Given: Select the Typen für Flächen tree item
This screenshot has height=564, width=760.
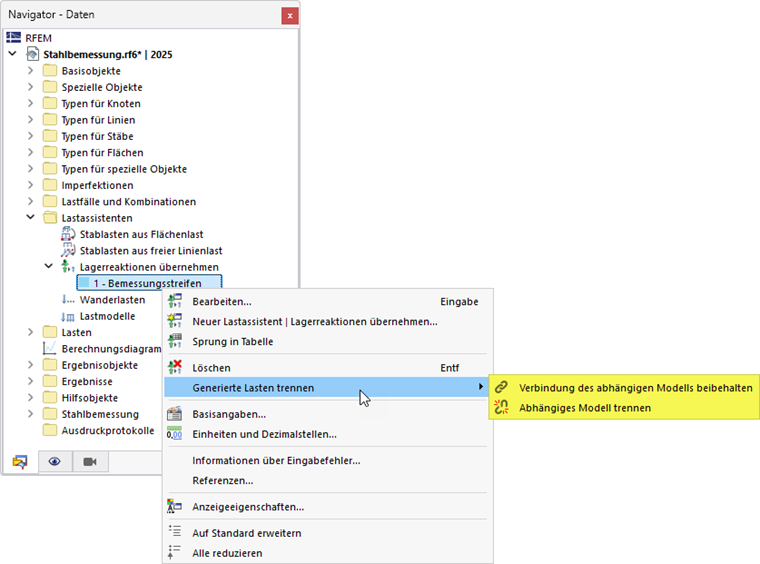Looking at the screenshot, I should coord(102,153).
